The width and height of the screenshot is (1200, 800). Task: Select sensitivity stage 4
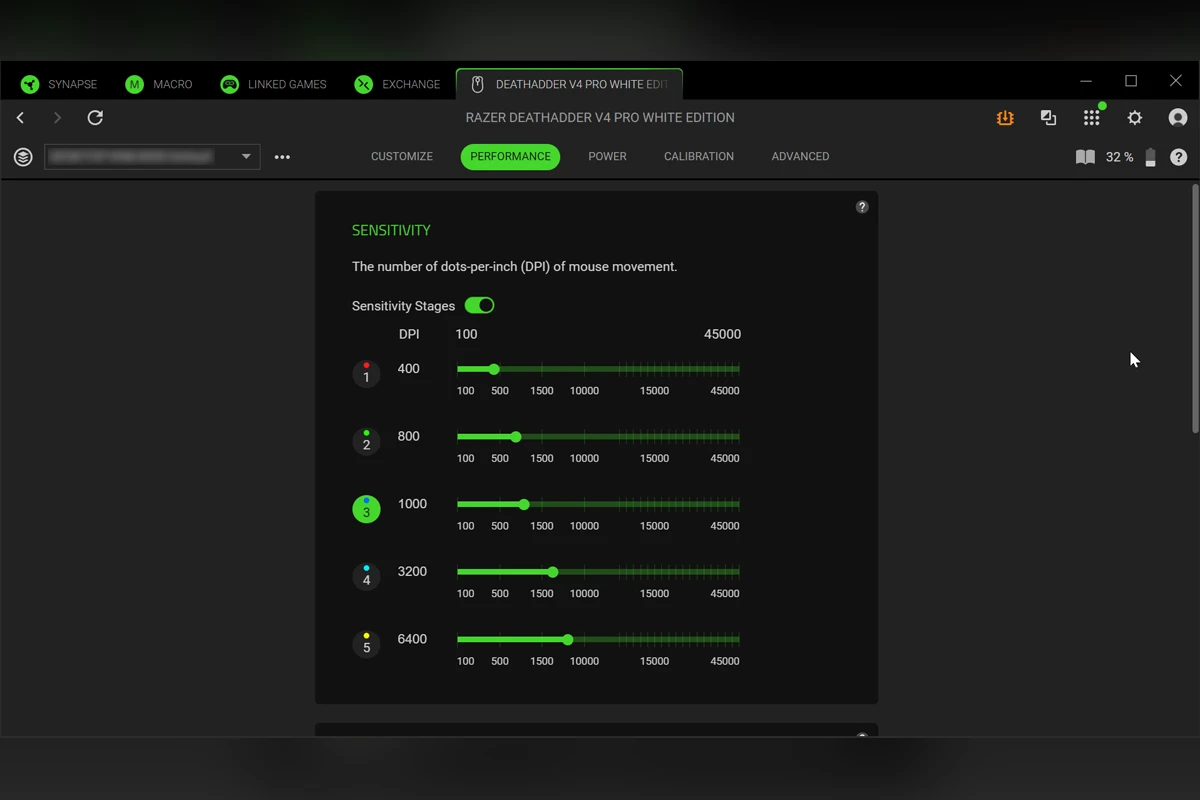pos(366,577)
